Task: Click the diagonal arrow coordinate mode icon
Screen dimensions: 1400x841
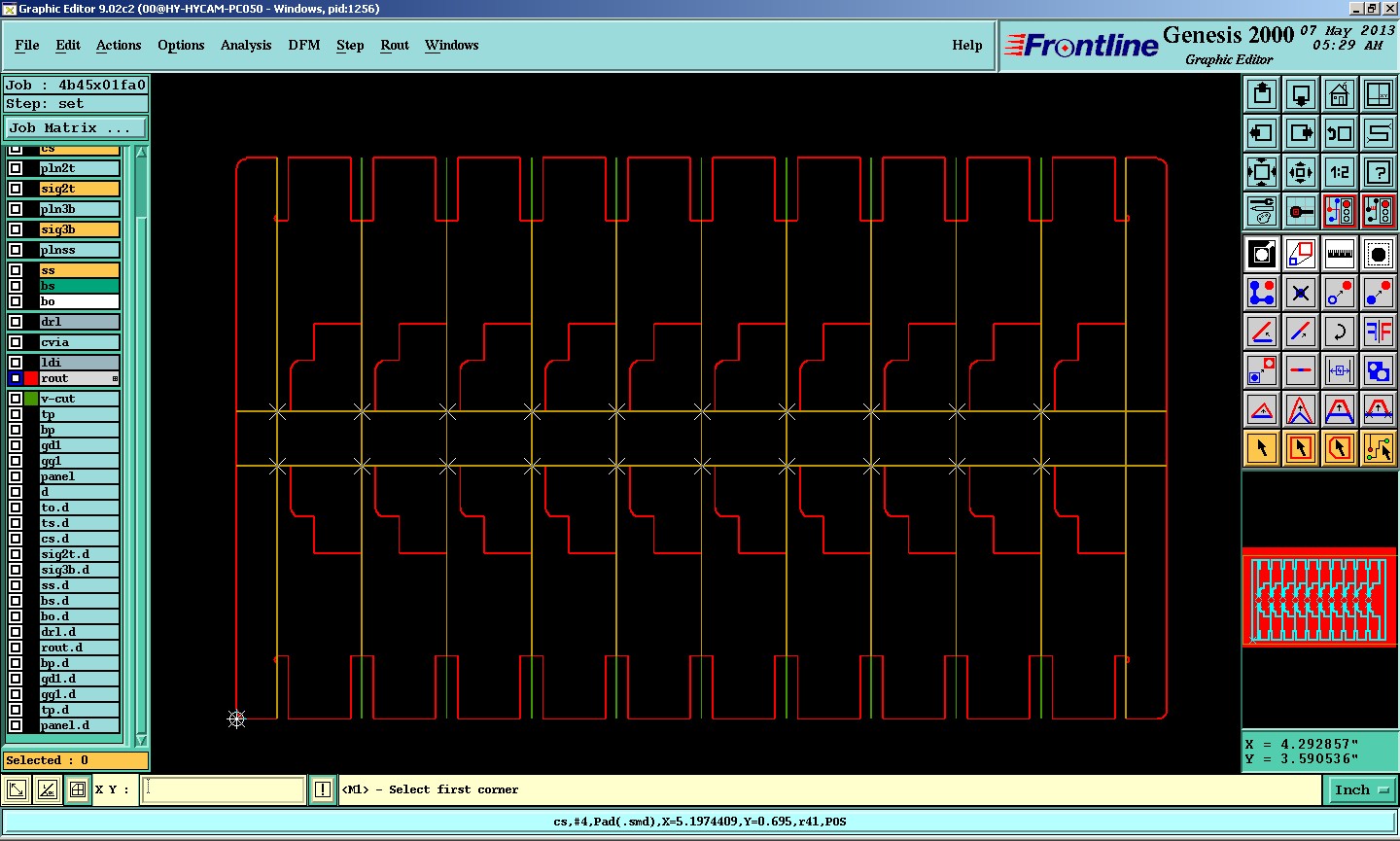Action: [x=17, y=789]
